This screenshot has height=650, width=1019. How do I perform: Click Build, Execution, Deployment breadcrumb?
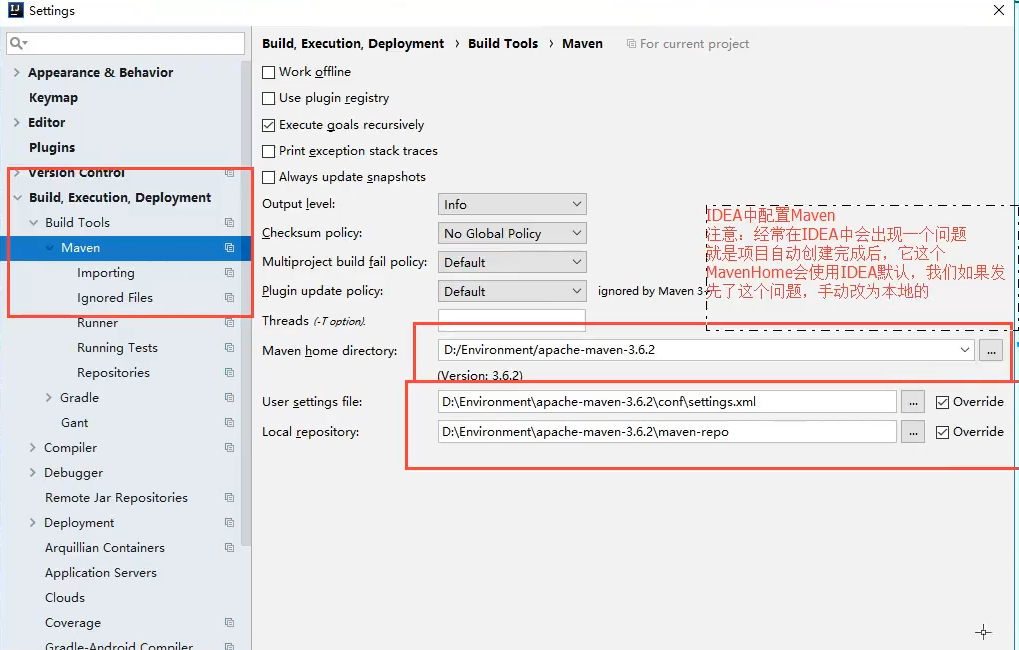point(353,44)
